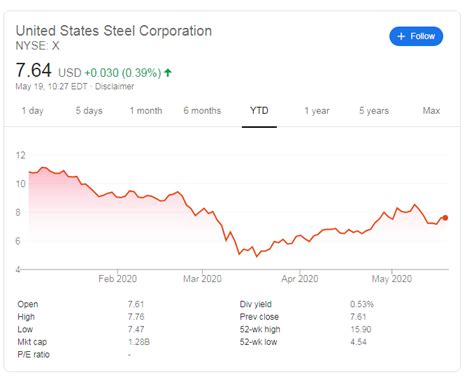Switch to the 1 day tab

tap(33, 111)
